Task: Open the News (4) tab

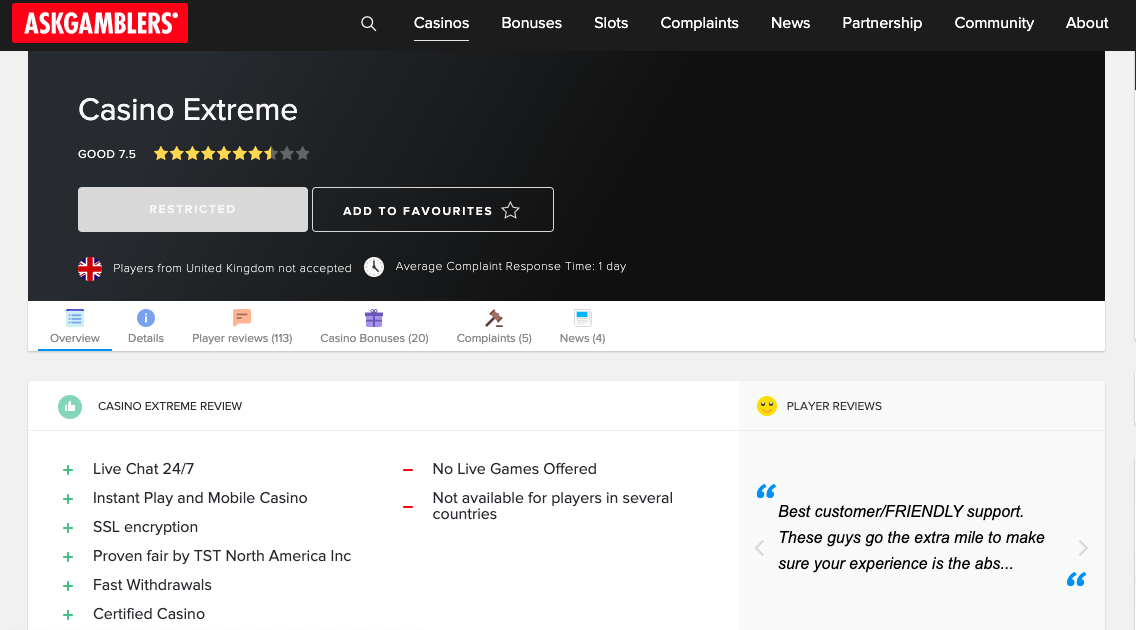Action: [x=582, y=327]
